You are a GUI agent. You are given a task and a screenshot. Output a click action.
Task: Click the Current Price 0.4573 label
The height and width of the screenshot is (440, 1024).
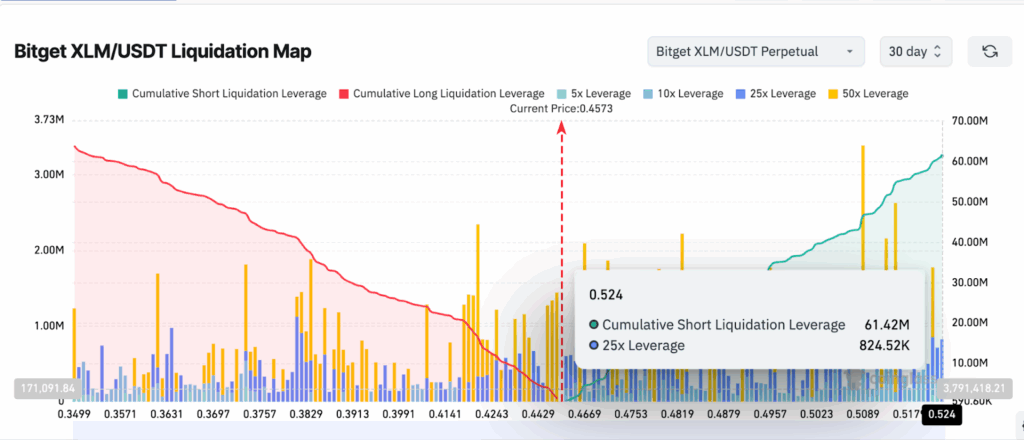(559, 108)
